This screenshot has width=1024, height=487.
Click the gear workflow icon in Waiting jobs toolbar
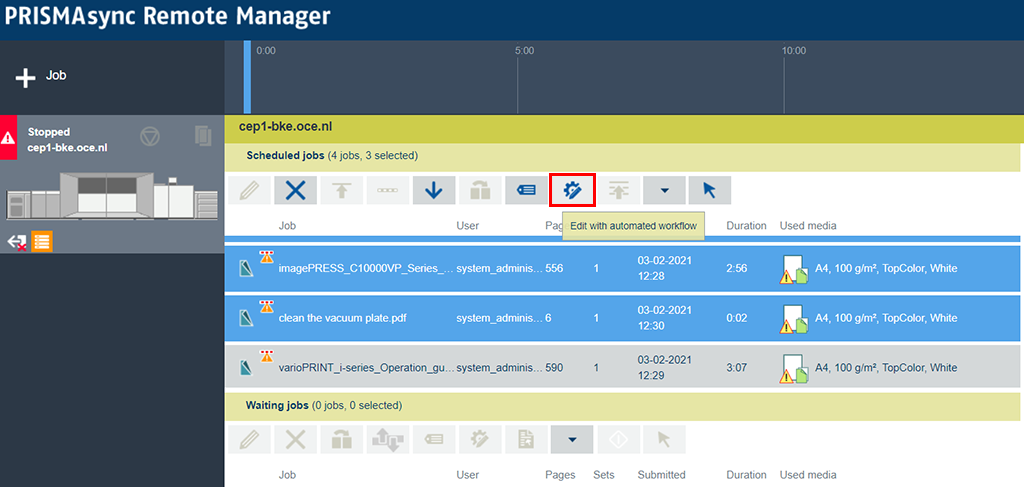480,439
